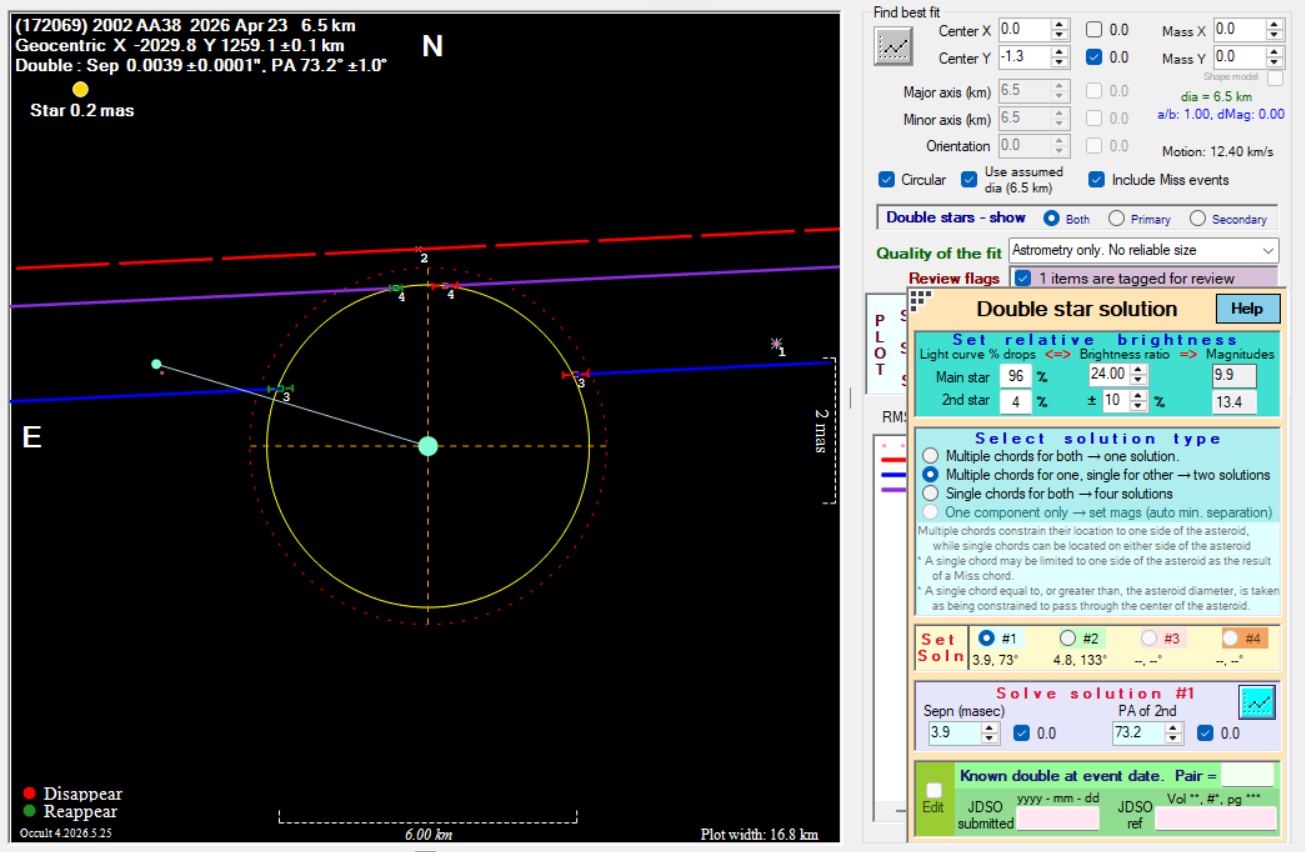Choose Single chords for both, four solutions
Image resolution: width=1305 pixels, height=852 pixels.
pos(931,493)
